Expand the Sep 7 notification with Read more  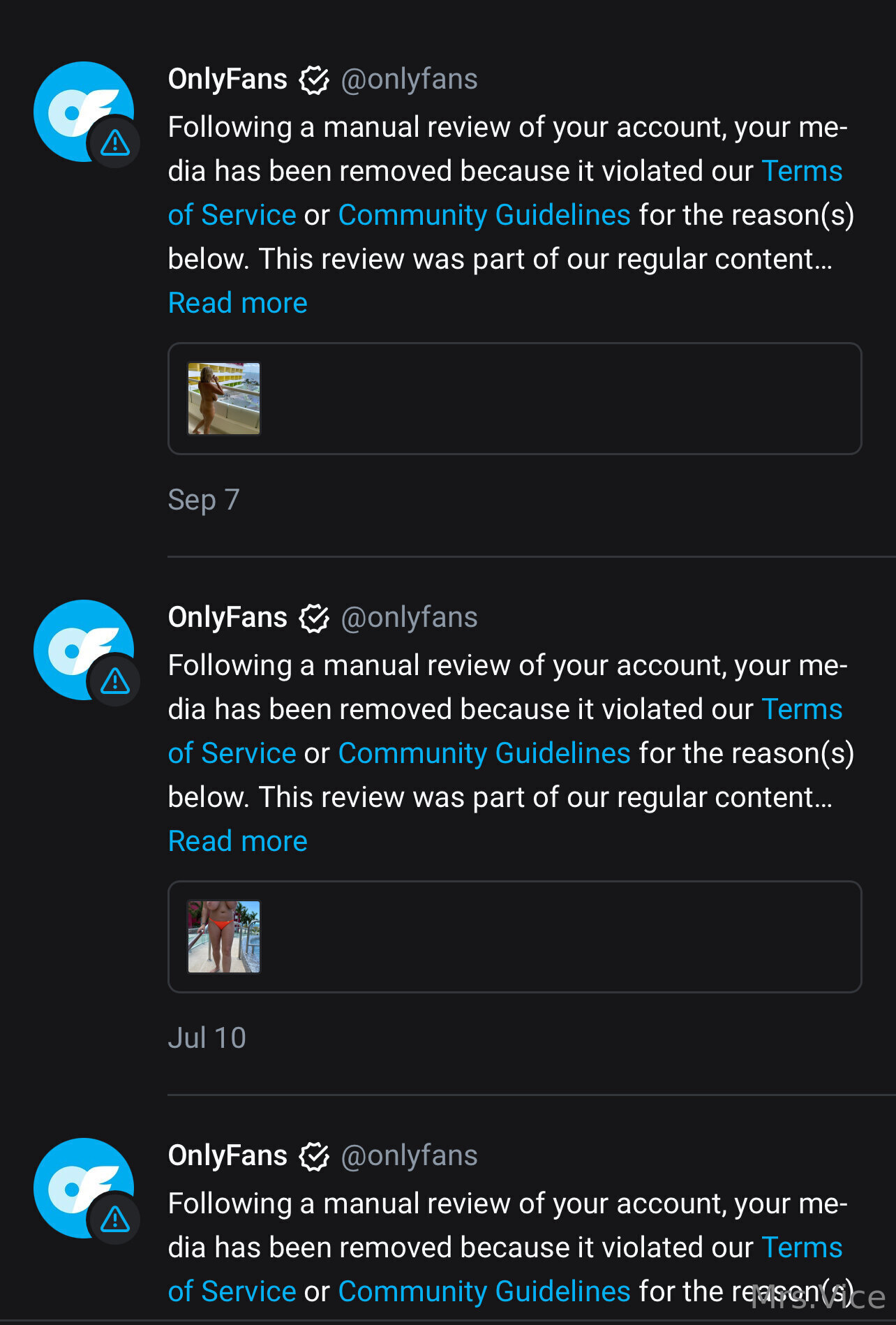pyautogui.click(x=237, y=303)
